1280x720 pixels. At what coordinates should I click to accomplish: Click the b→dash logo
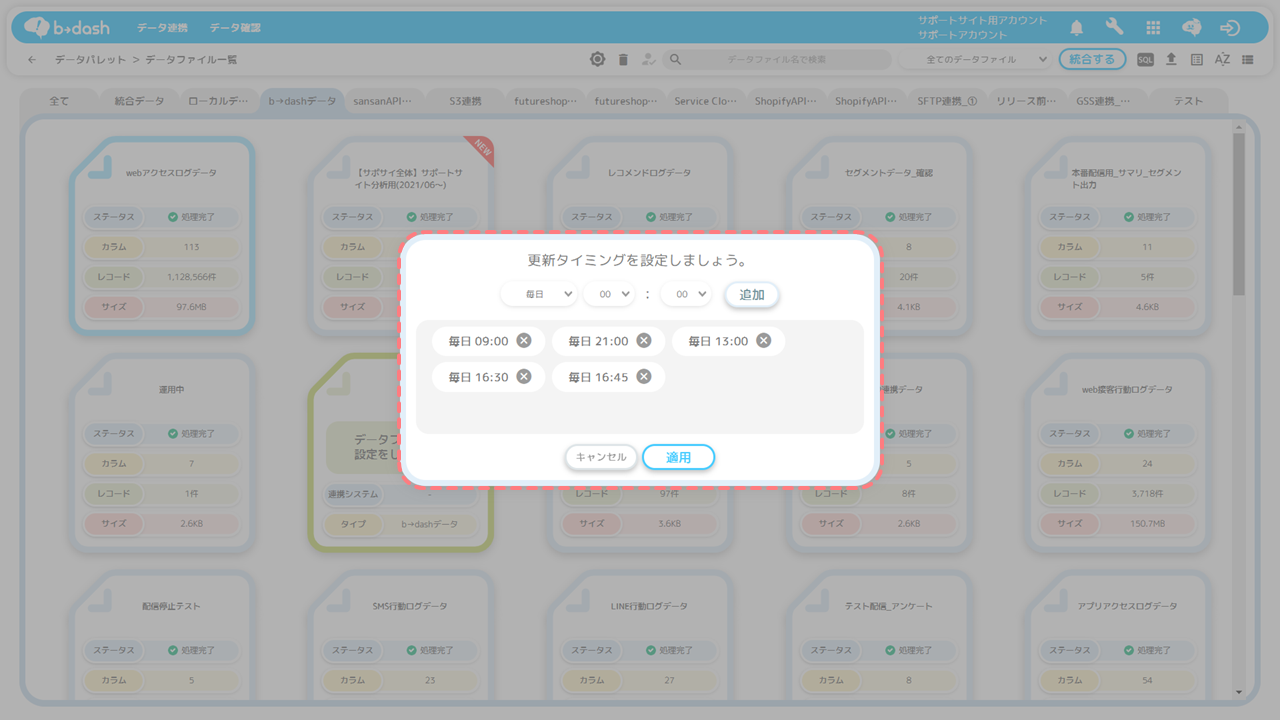pos(67,28)
